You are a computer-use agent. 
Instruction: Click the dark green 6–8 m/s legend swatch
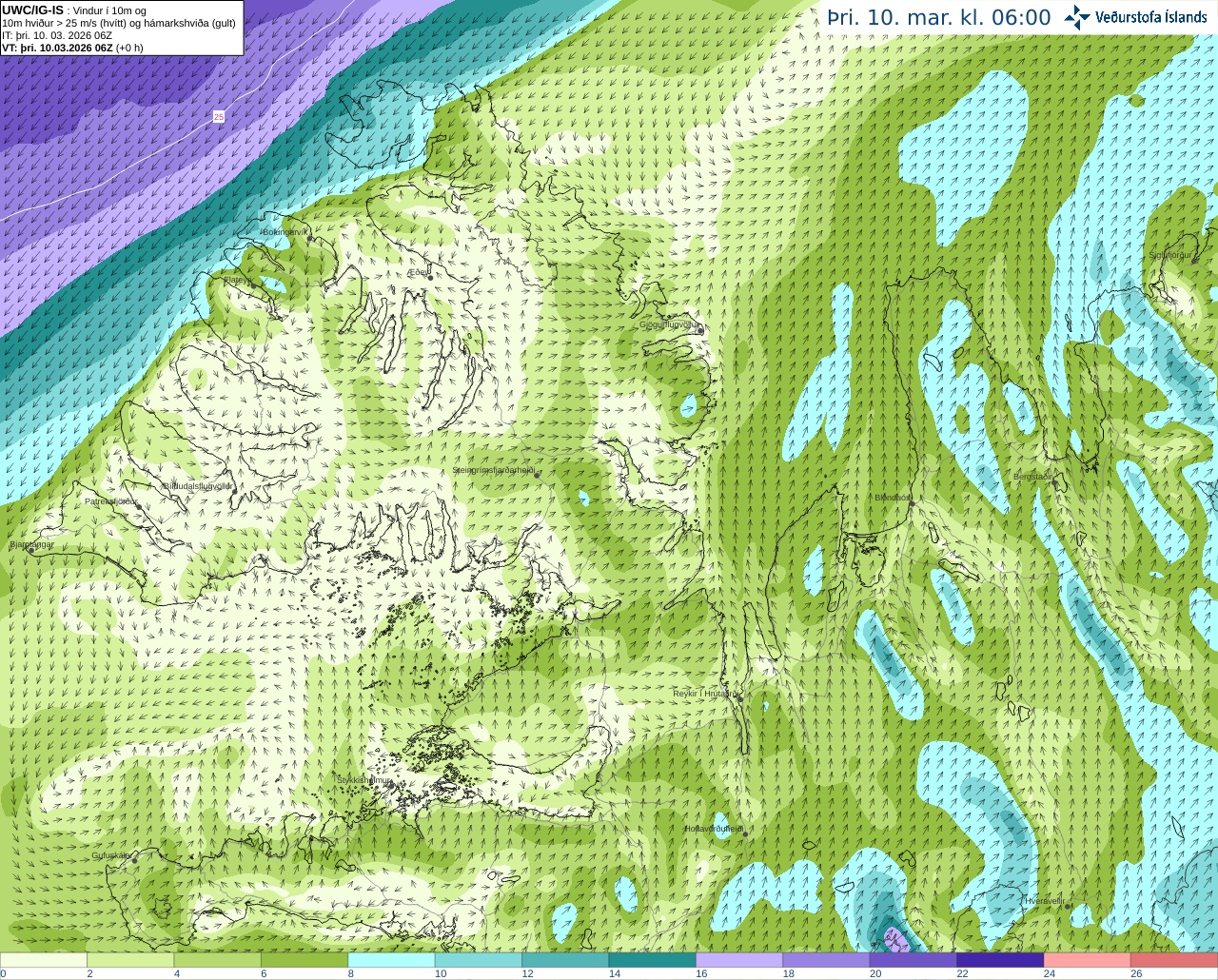tap(304, 960)
